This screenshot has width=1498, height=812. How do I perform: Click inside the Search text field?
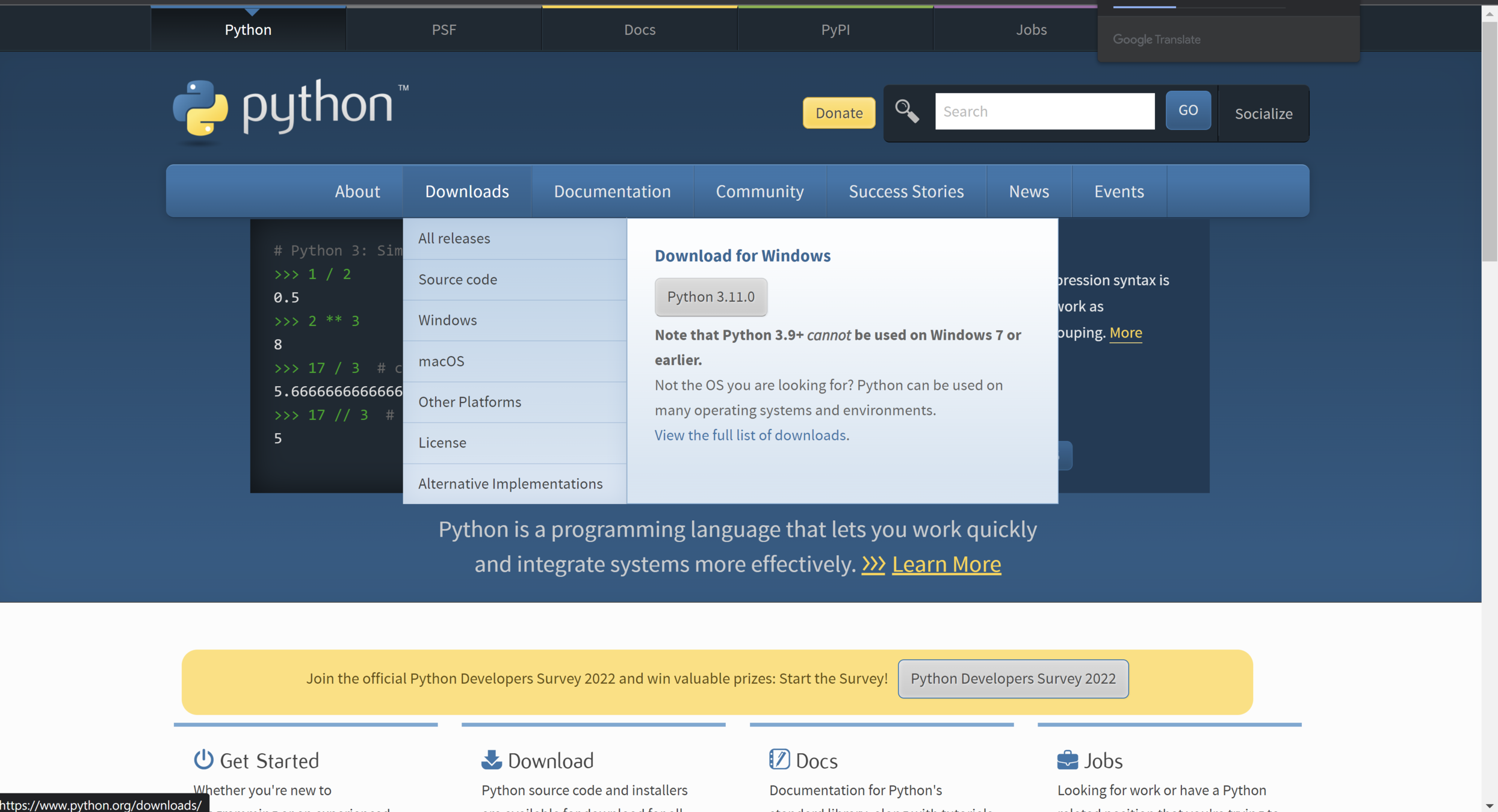(1044, 111)
